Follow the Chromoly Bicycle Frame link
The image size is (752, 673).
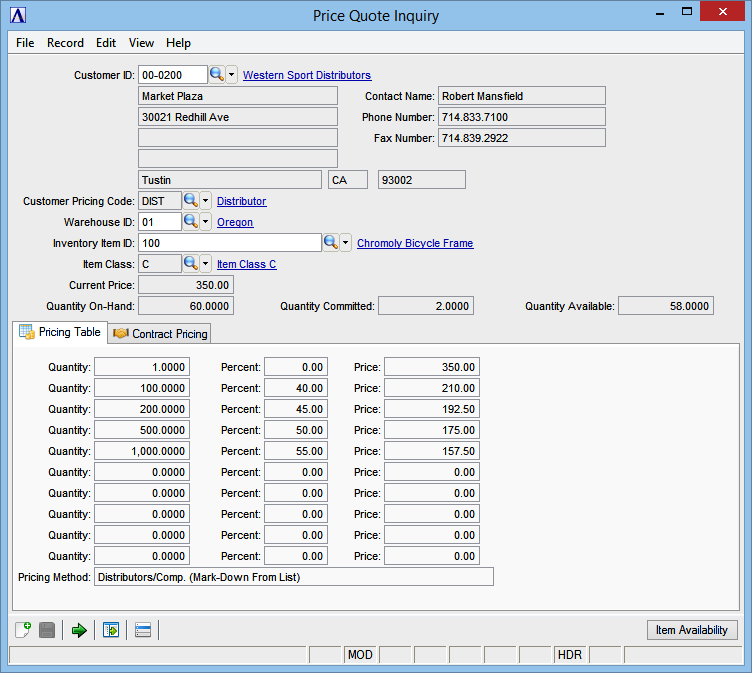click(415, 243)
